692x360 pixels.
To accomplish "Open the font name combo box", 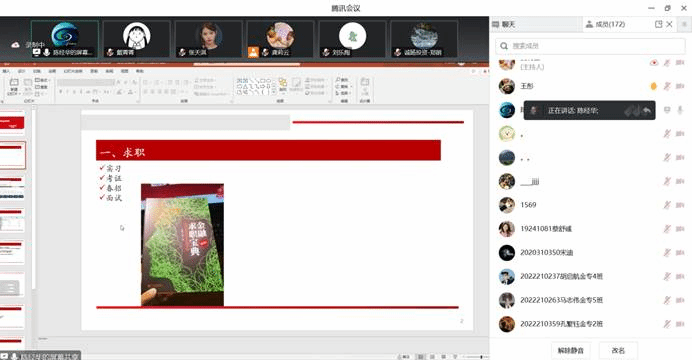I will click(x=86, y=82).
